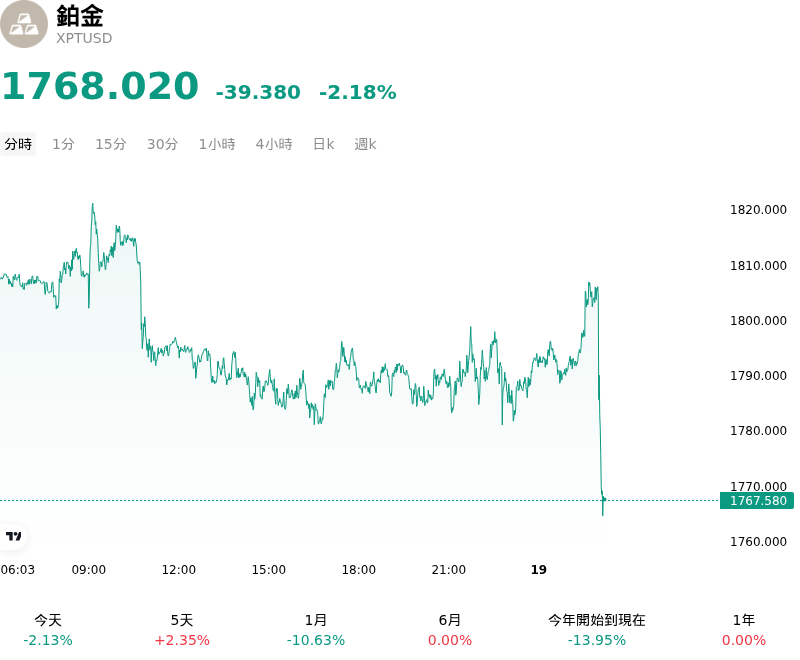
Task: Select the 4小時 interval tab
Action: (x=274, y=144)
